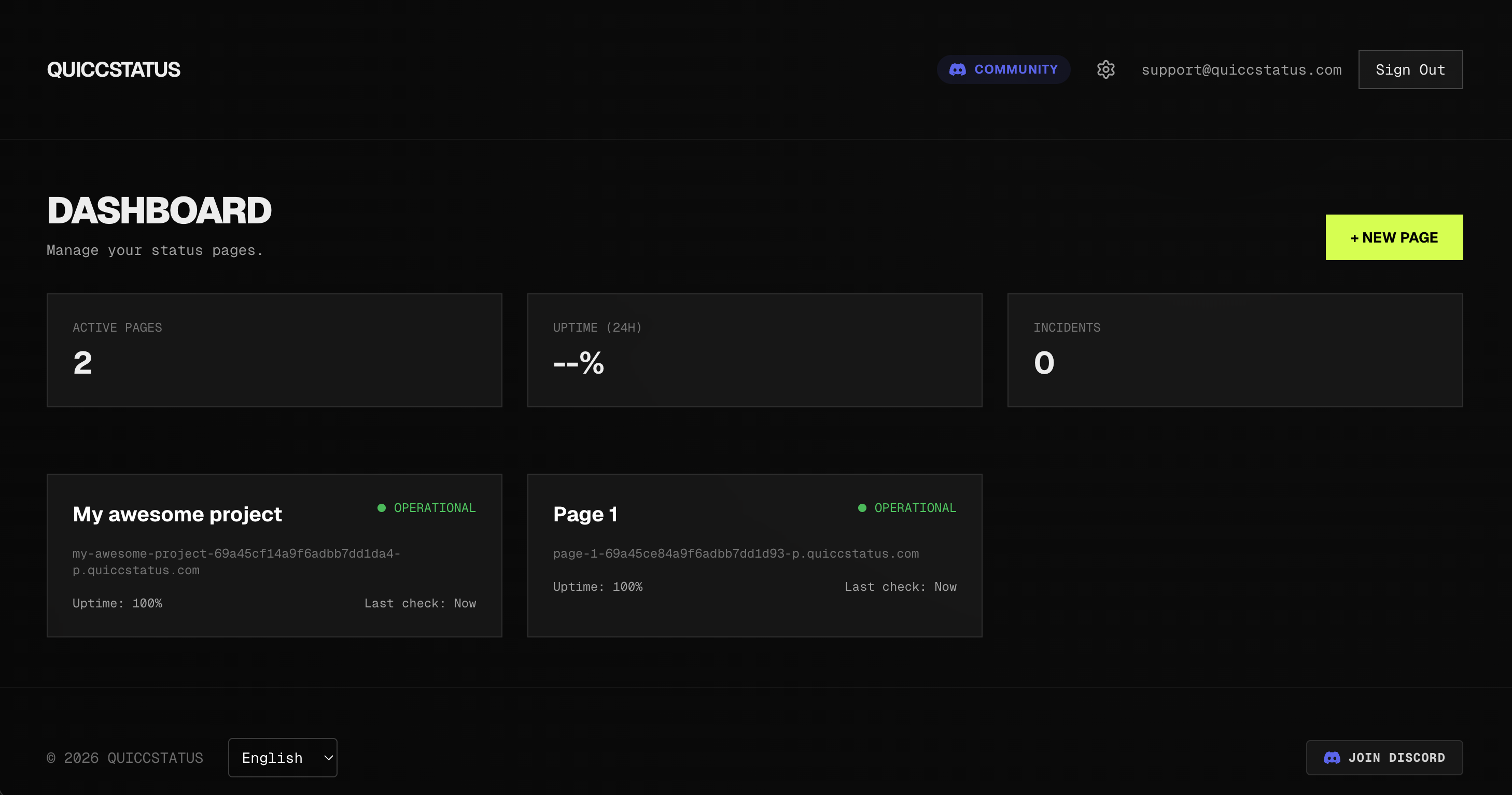Open the English language dropdown
The width and height of the screenshot is (1512, 795).
pyautogui.click(x=282, y=758)
